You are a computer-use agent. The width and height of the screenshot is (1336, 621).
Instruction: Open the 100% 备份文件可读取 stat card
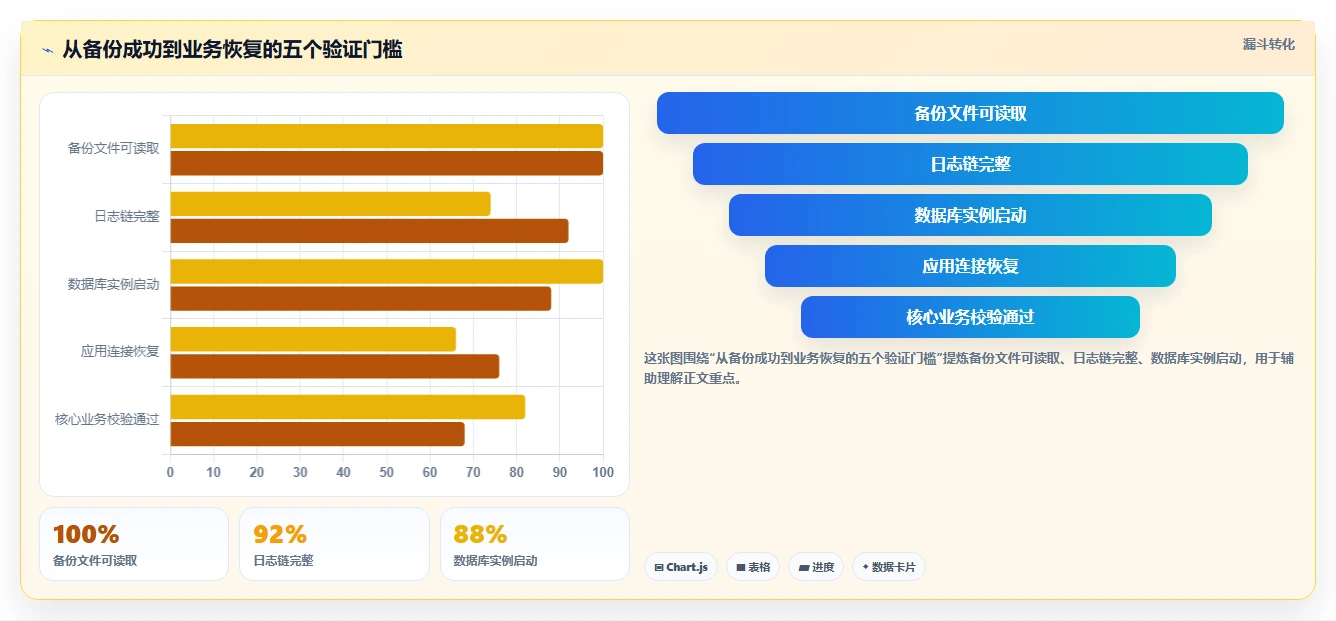[x=134, y=544]
